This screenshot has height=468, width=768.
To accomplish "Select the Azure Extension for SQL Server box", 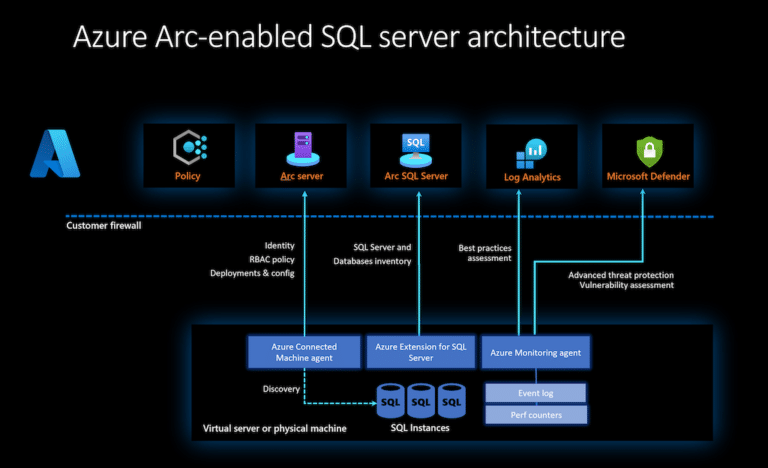I will pos(421,352).
